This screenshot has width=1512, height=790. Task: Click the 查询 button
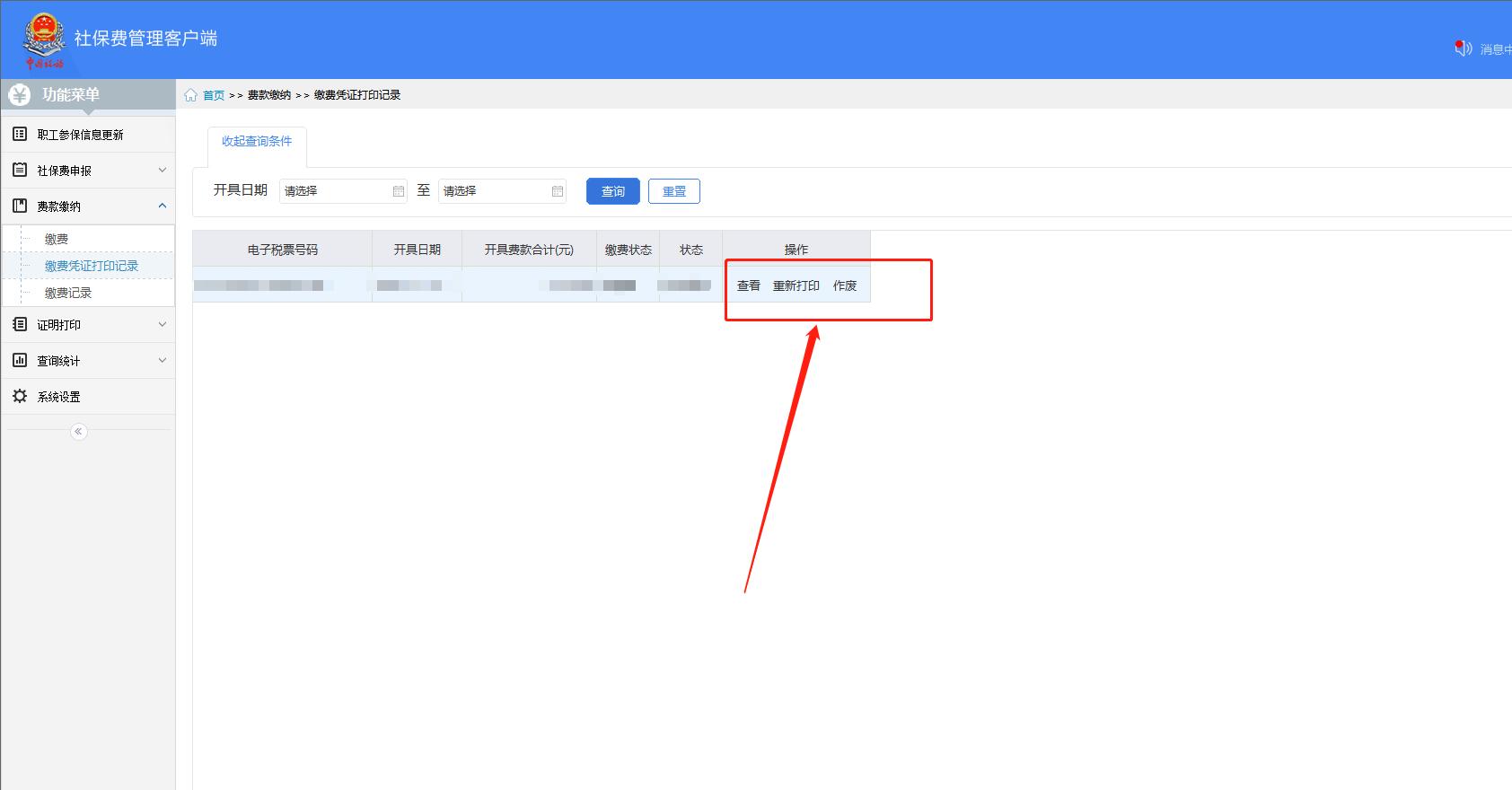pos(613,191)
